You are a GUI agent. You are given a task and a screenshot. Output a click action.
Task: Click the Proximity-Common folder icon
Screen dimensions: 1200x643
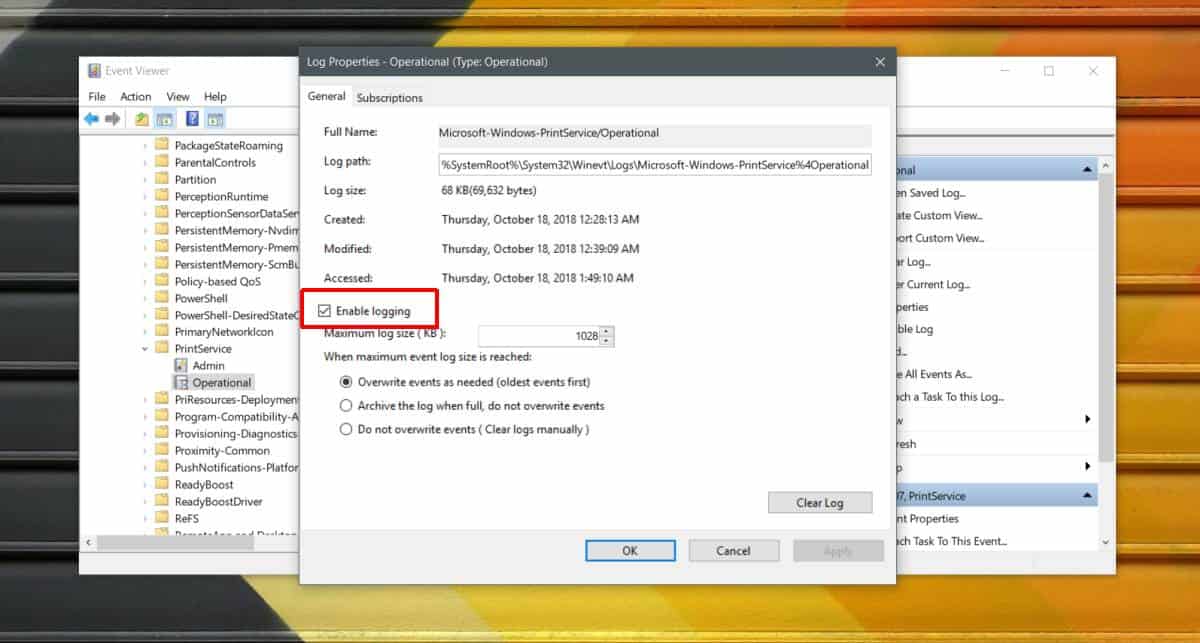pyautogui.click(x=162, y=451)
